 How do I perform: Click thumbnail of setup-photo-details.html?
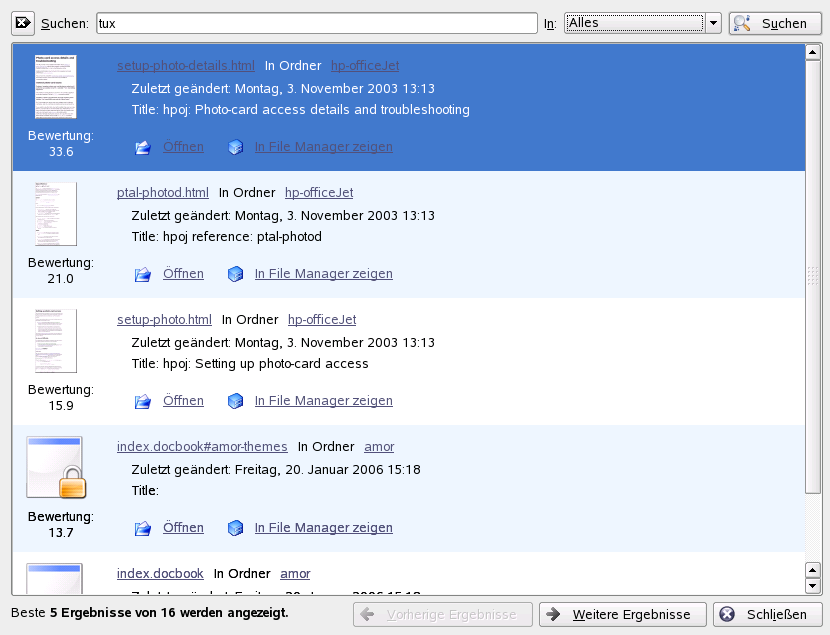(x=56, y=87)
